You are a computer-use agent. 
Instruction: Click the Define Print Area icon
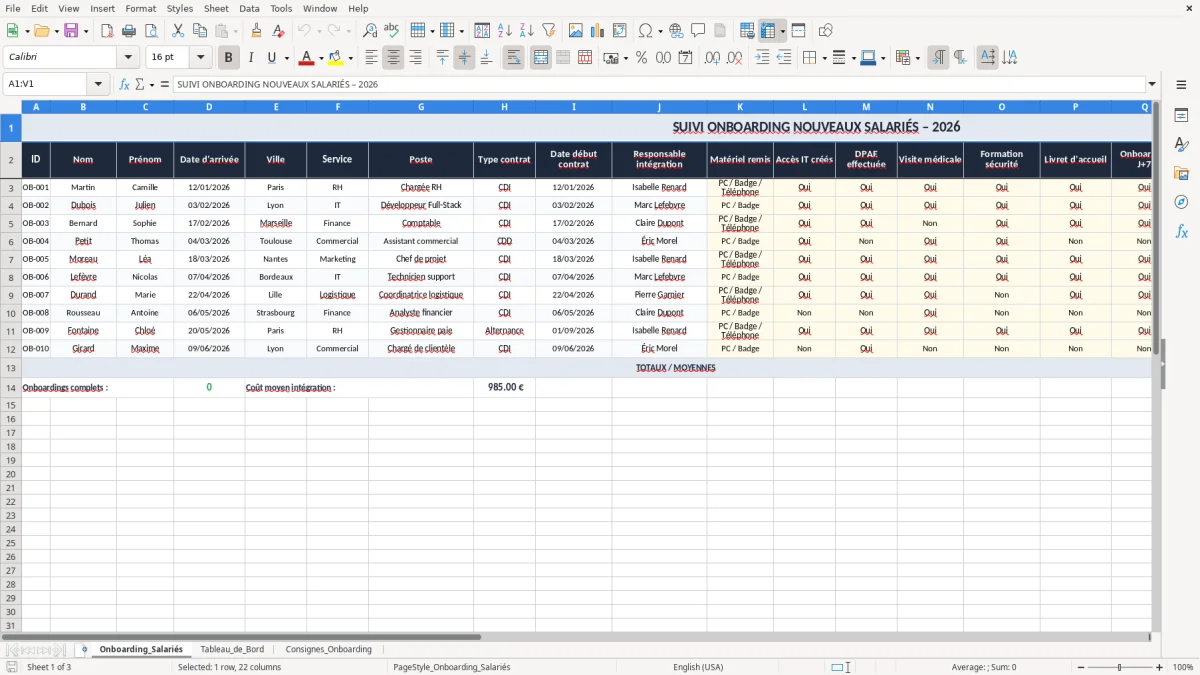click(747, 31)
